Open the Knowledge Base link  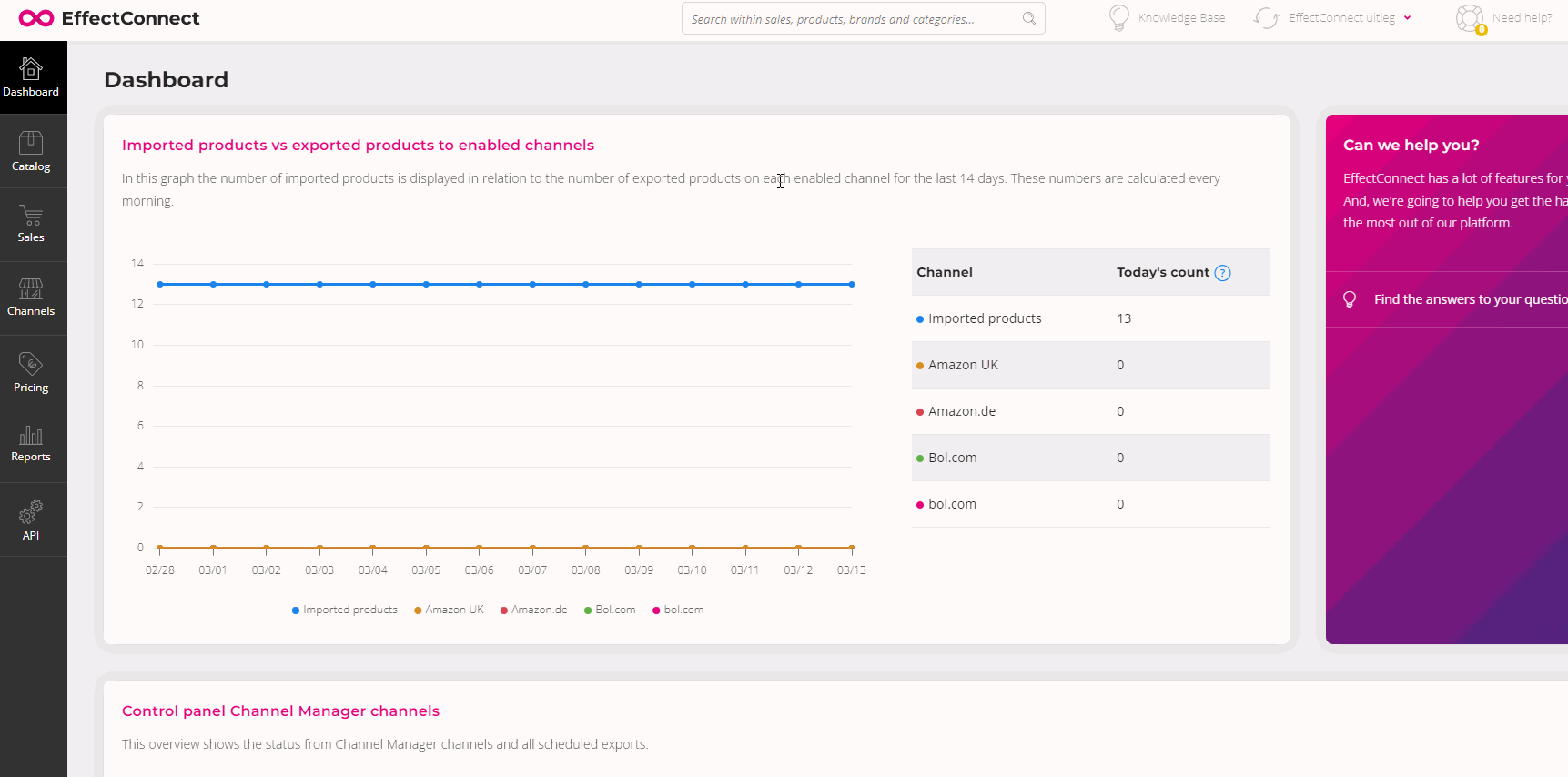pyautogui.click(x=1181, y=18)
